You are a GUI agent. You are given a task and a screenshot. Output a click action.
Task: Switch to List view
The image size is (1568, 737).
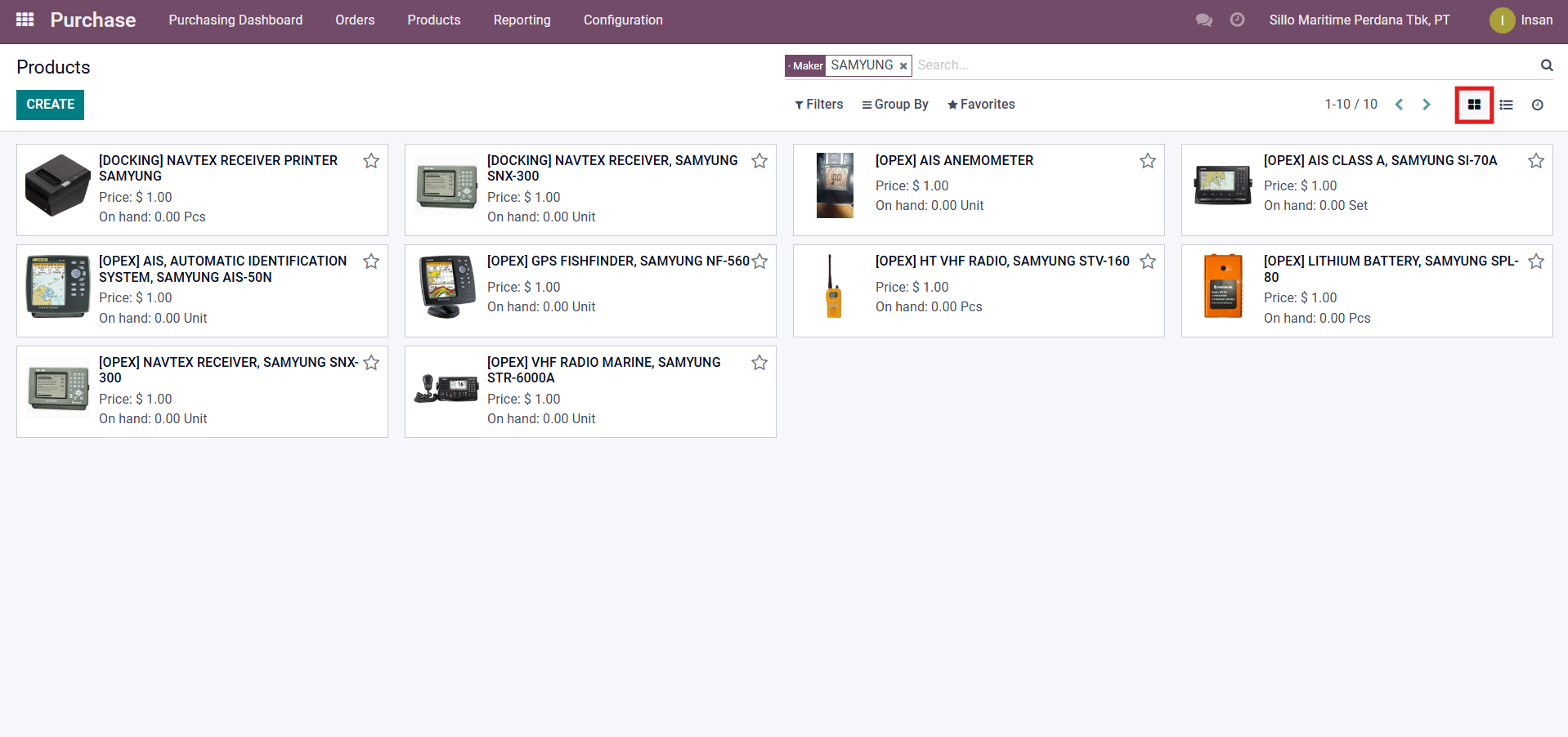point(1506,105)
